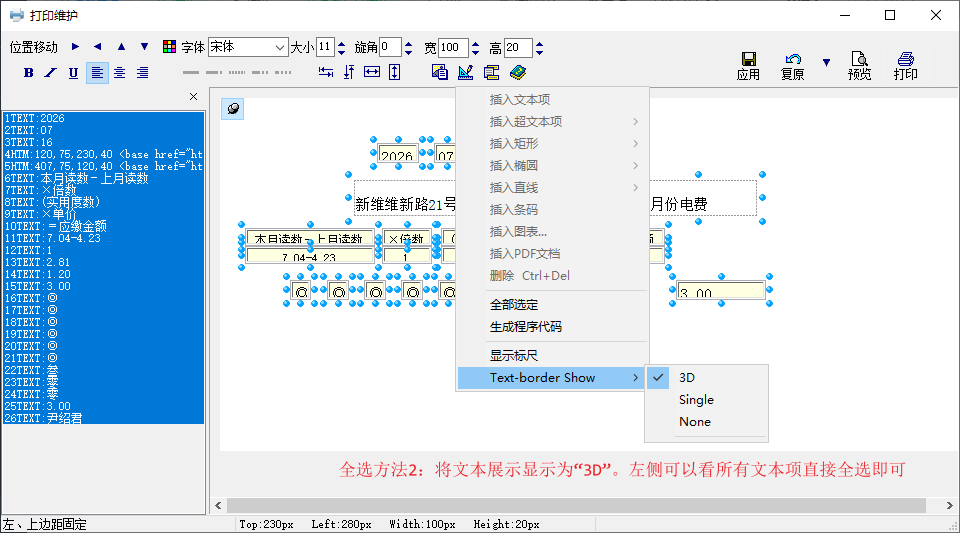The height and width of the screenshot is (533, 960).
Task: Move position up with the up arrow
Action: point(121,47)
